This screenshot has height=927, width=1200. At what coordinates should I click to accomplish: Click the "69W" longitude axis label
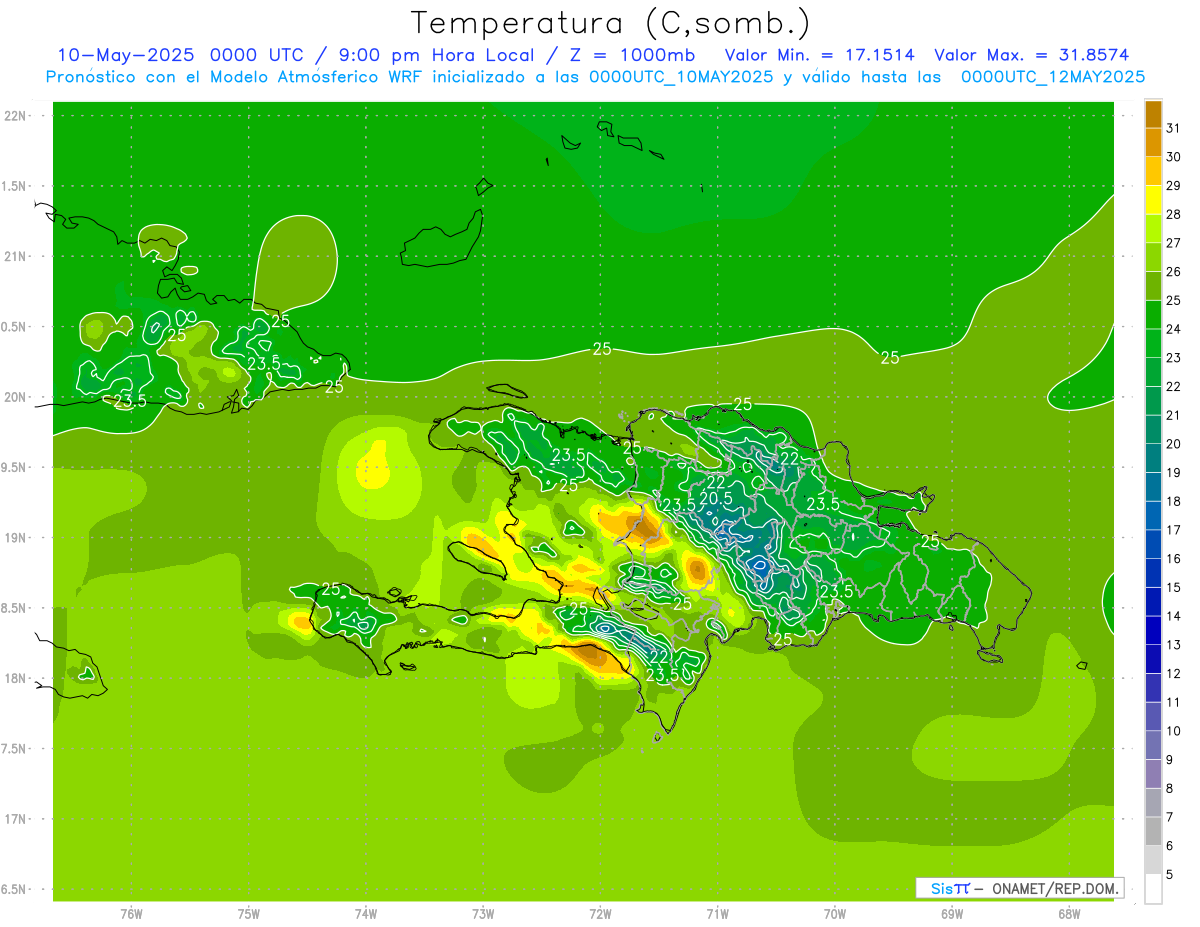(x=952, y=914)
